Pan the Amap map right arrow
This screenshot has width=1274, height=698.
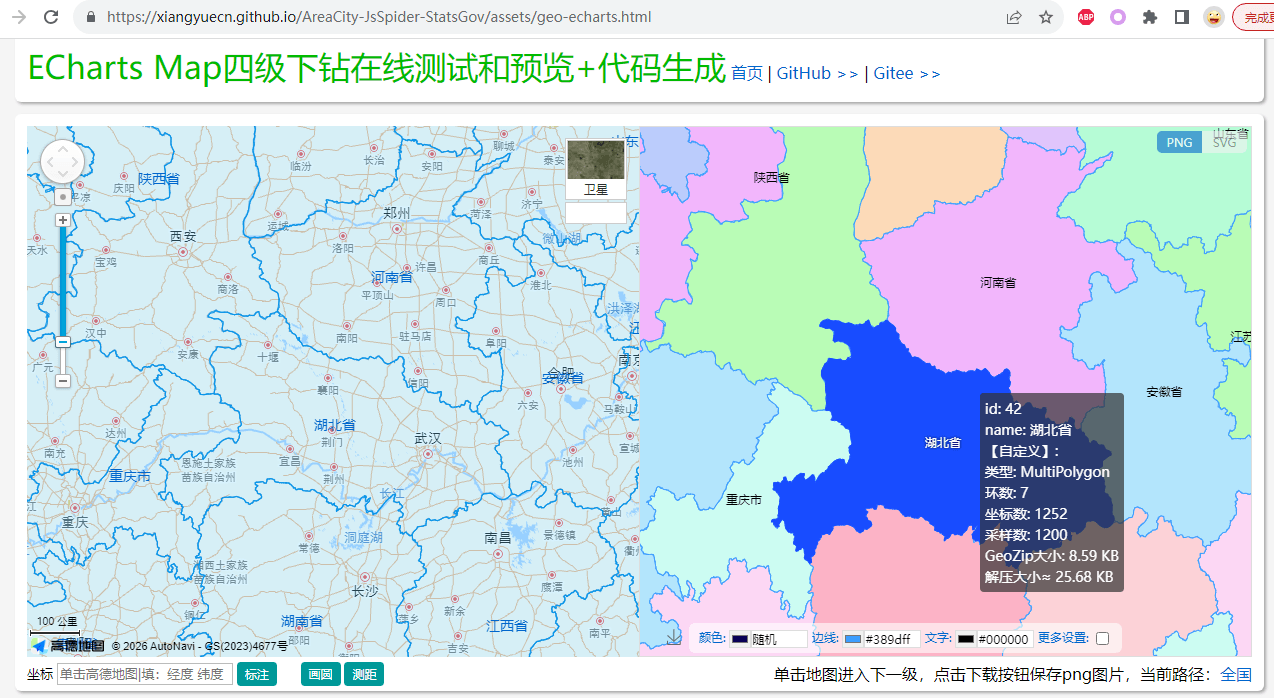click(x=77, y=163)
